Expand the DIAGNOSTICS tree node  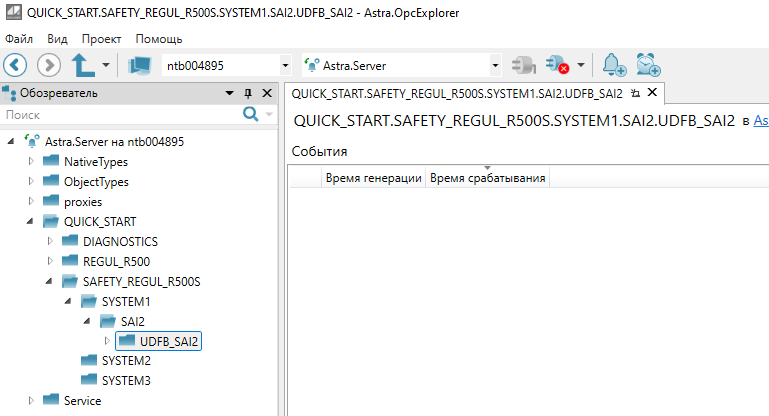[51, 241]
